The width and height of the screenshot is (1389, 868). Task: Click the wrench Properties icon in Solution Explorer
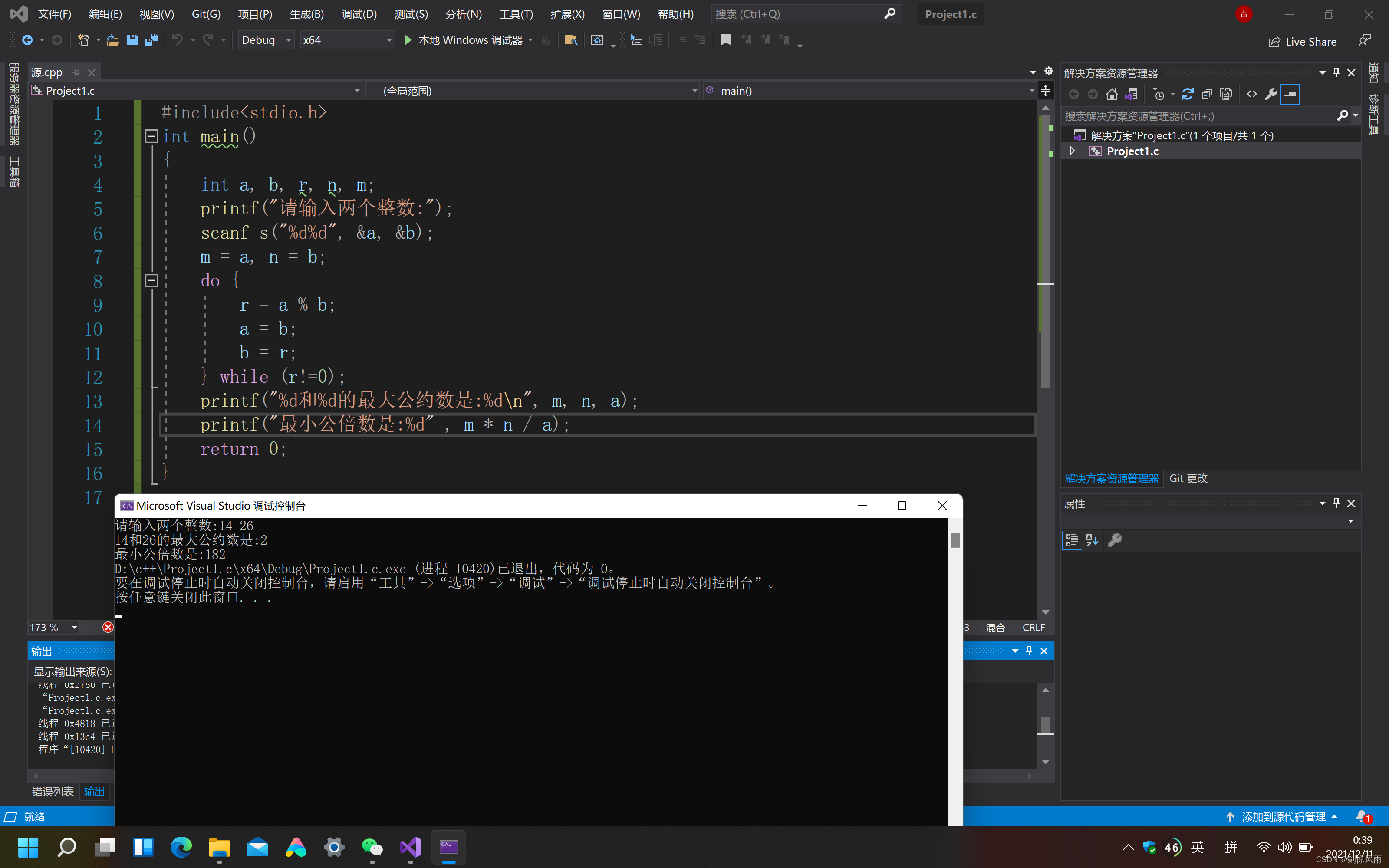[1271, 94]
